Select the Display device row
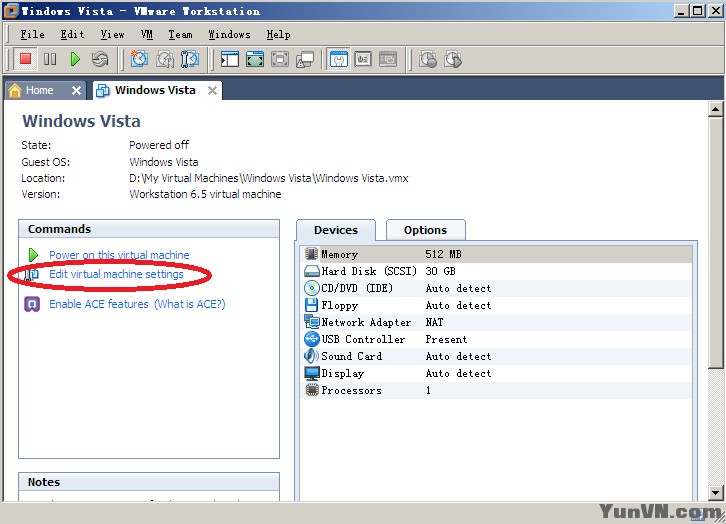726x524 pixels. 496,373
